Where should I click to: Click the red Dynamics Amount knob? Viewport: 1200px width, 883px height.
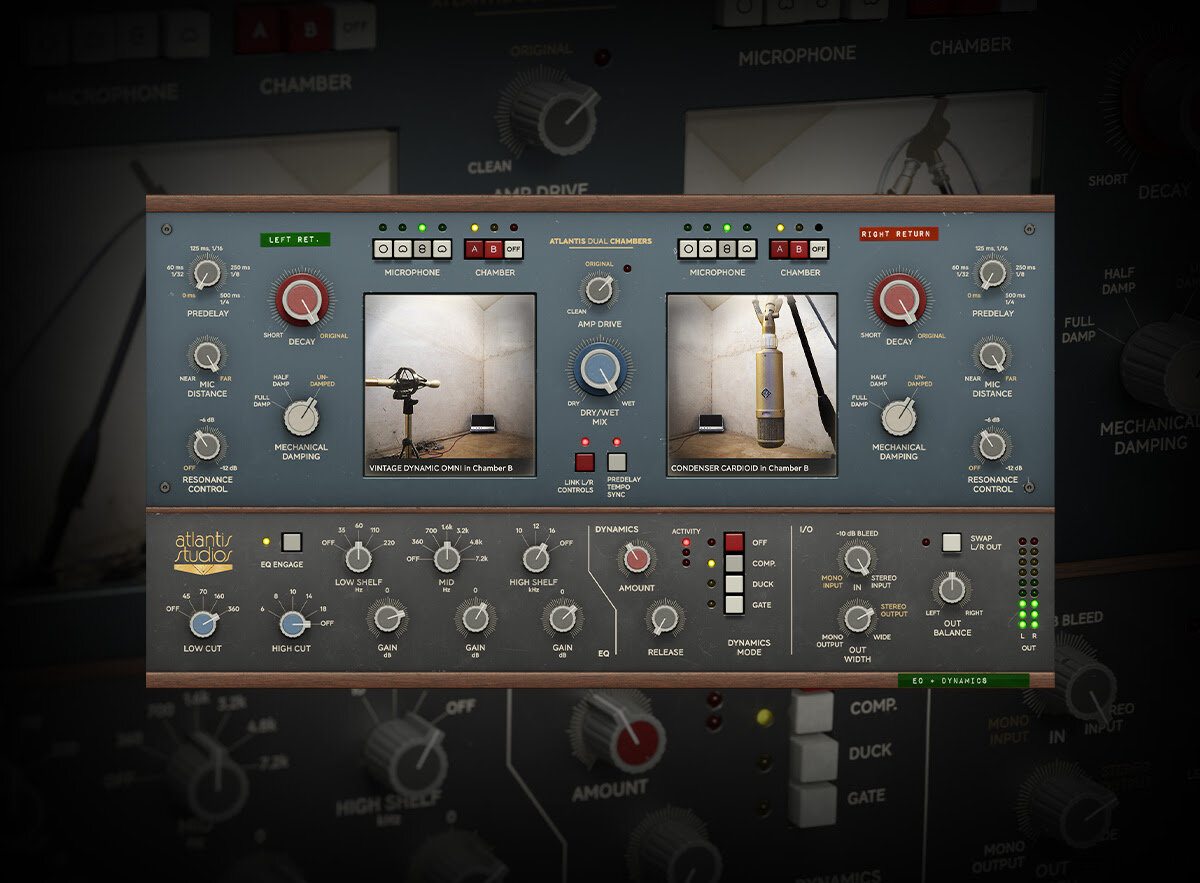tap(637, 560)
